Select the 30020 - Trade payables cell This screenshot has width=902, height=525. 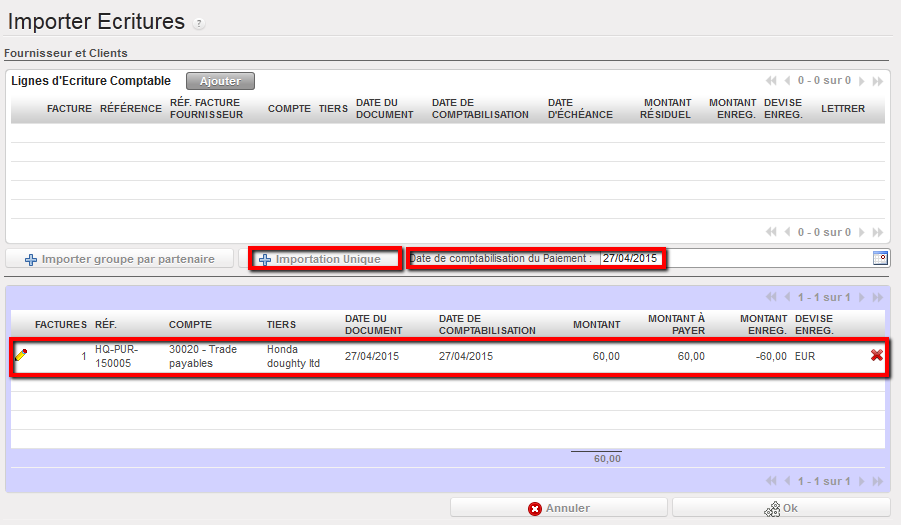click(x=204, y=357)
